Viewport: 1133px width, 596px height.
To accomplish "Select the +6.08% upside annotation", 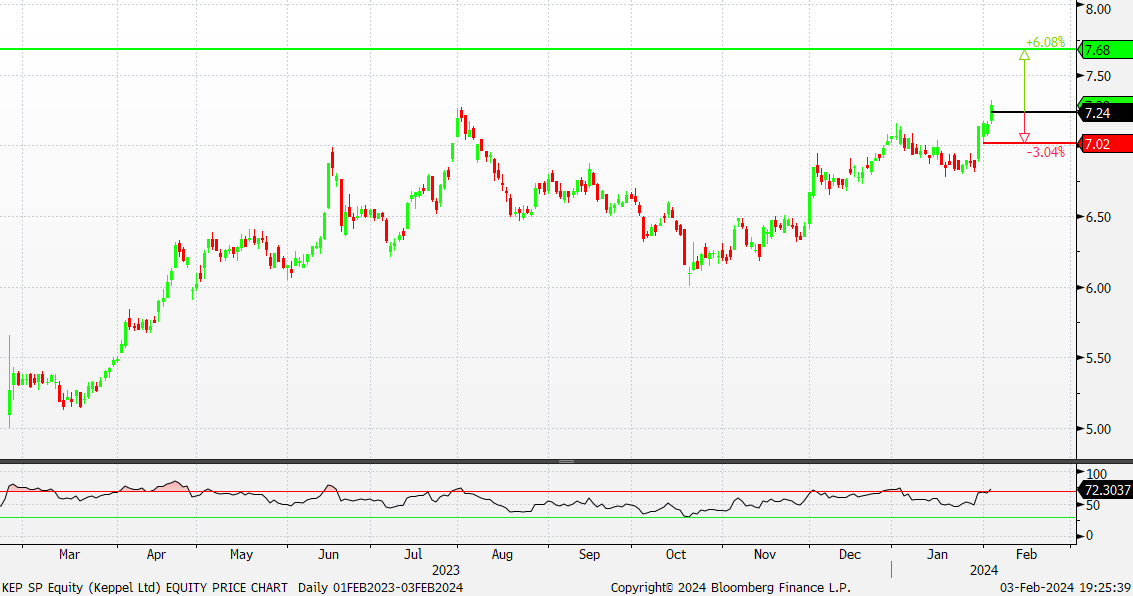I will (1045, 42).
